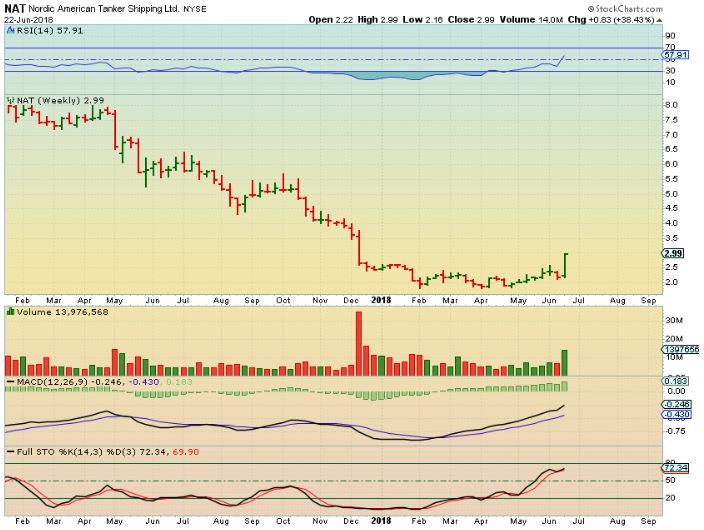Click the -0.430 signal tag on right axis
Viewport: 704px width, 530px height.
click(x=677, y=414)
